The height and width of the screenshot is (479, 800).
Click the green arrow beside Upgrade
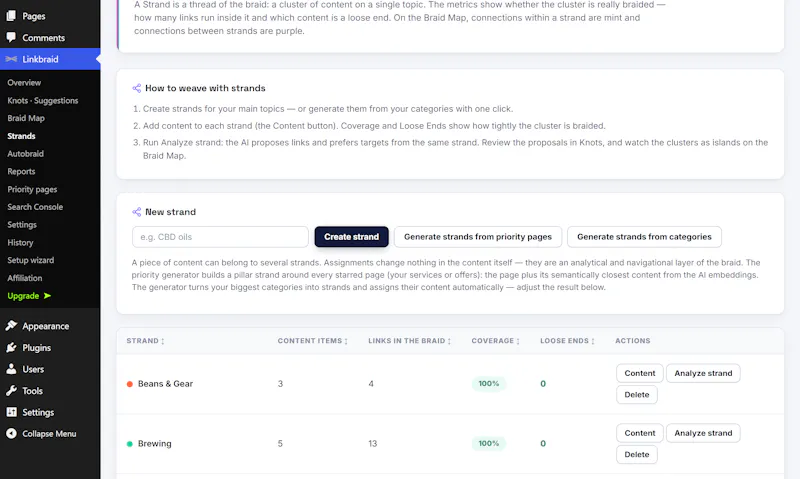point(47,295)
